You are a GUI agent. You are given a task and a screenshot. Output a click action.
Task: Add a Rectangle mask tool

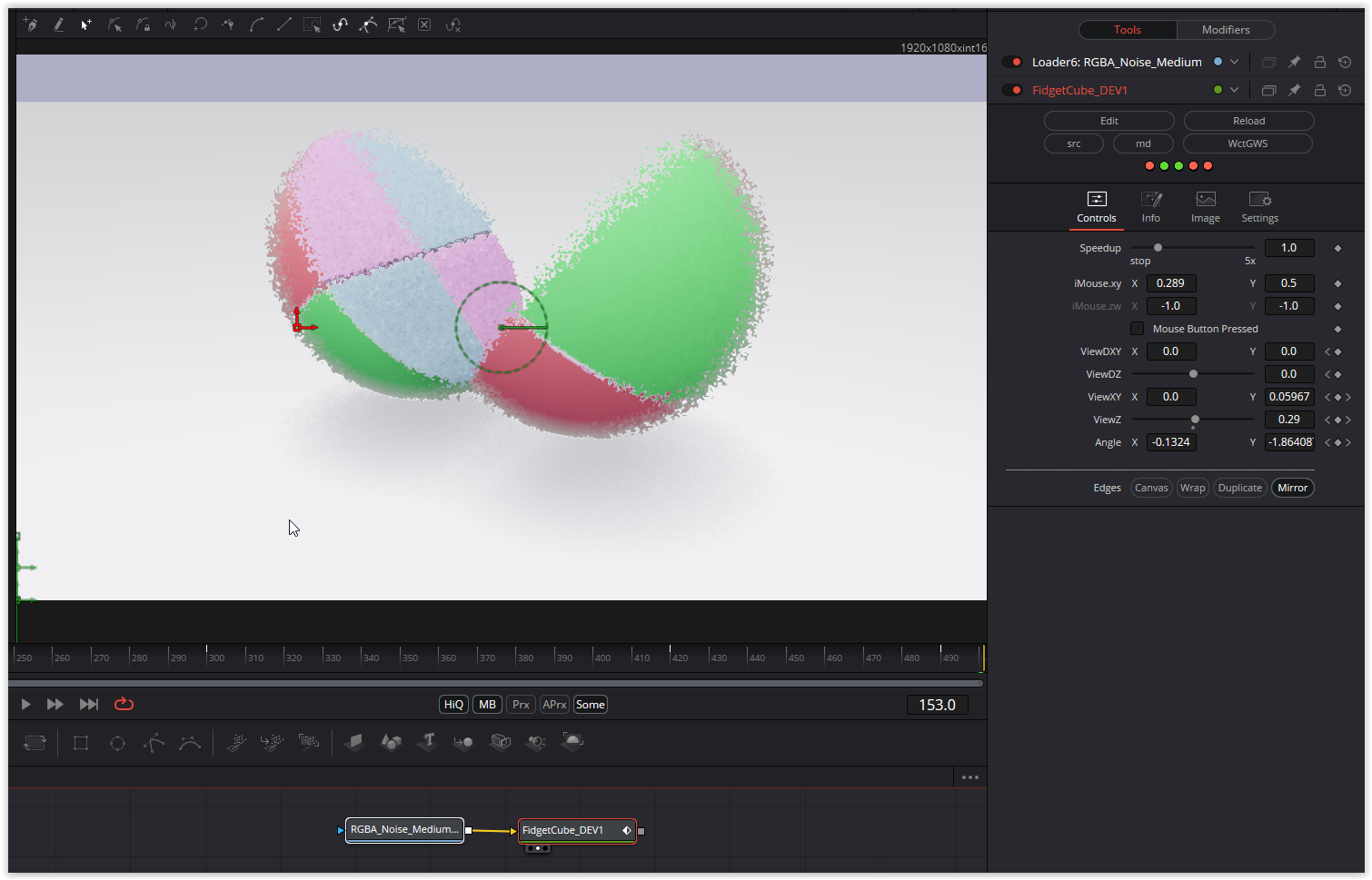81,743
